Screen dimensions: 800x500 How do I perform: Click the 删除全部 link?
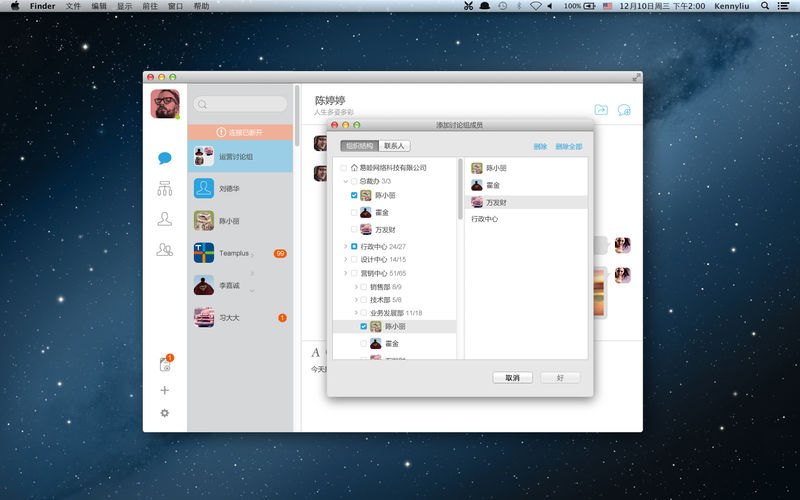coord(568,146)
